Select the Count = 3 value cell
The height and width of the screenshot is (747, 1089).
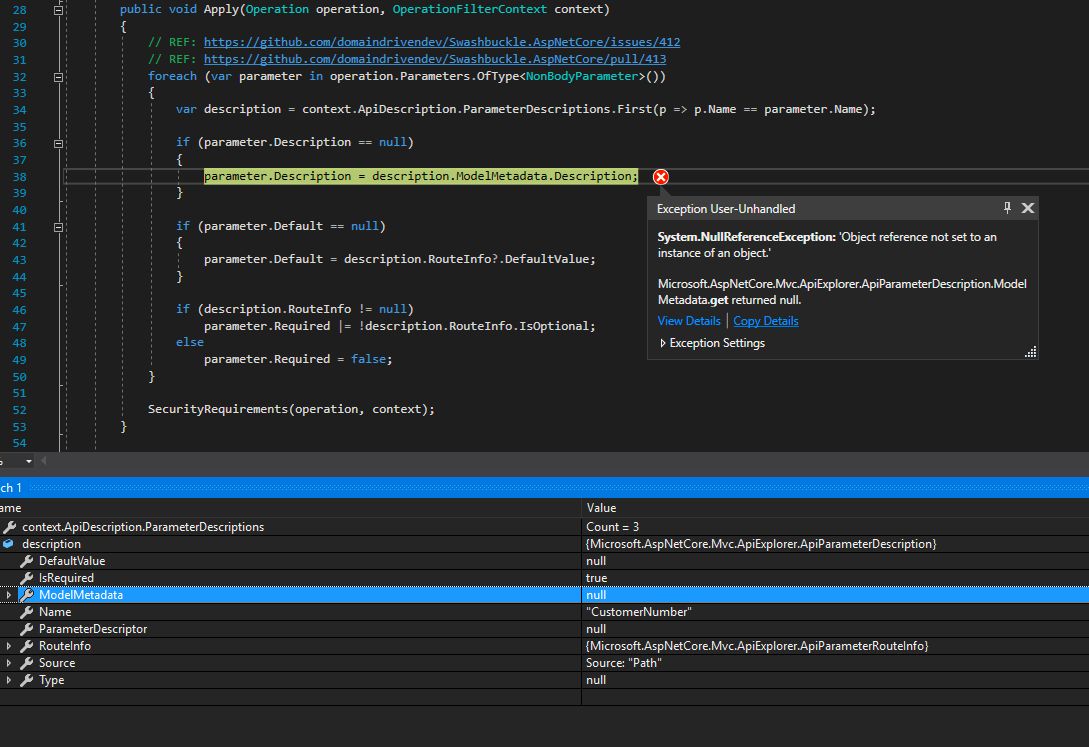[x=835, y=527]
